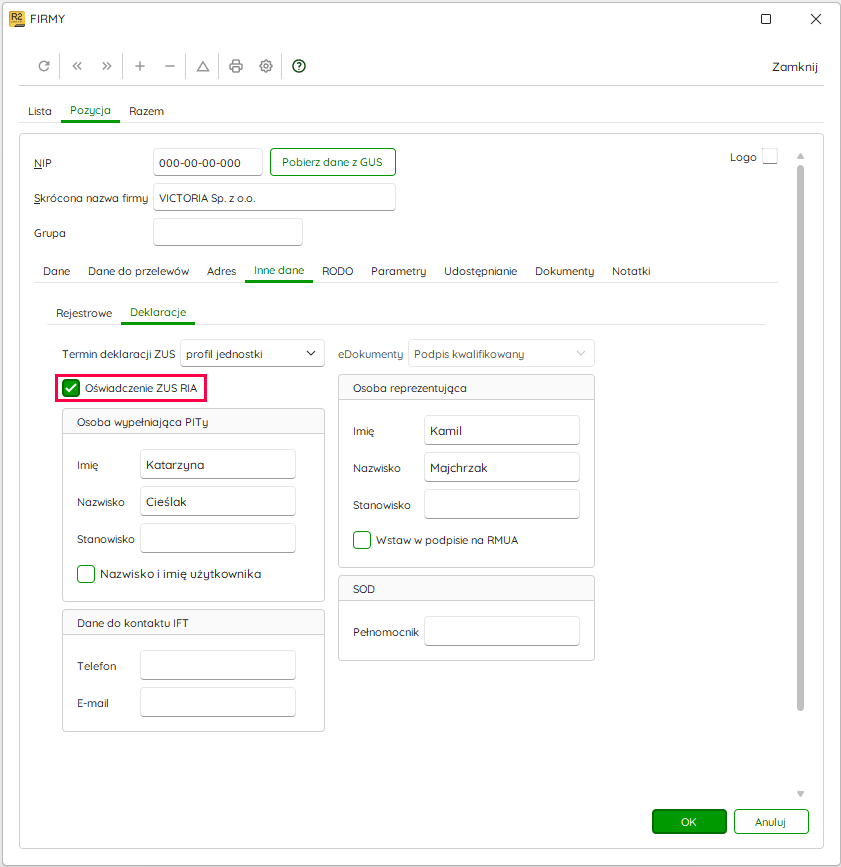The height and width of the screenshot is (867, 841).
Task: Click the R2 application icon in the title bar
Action: click(x=17, y=19)
